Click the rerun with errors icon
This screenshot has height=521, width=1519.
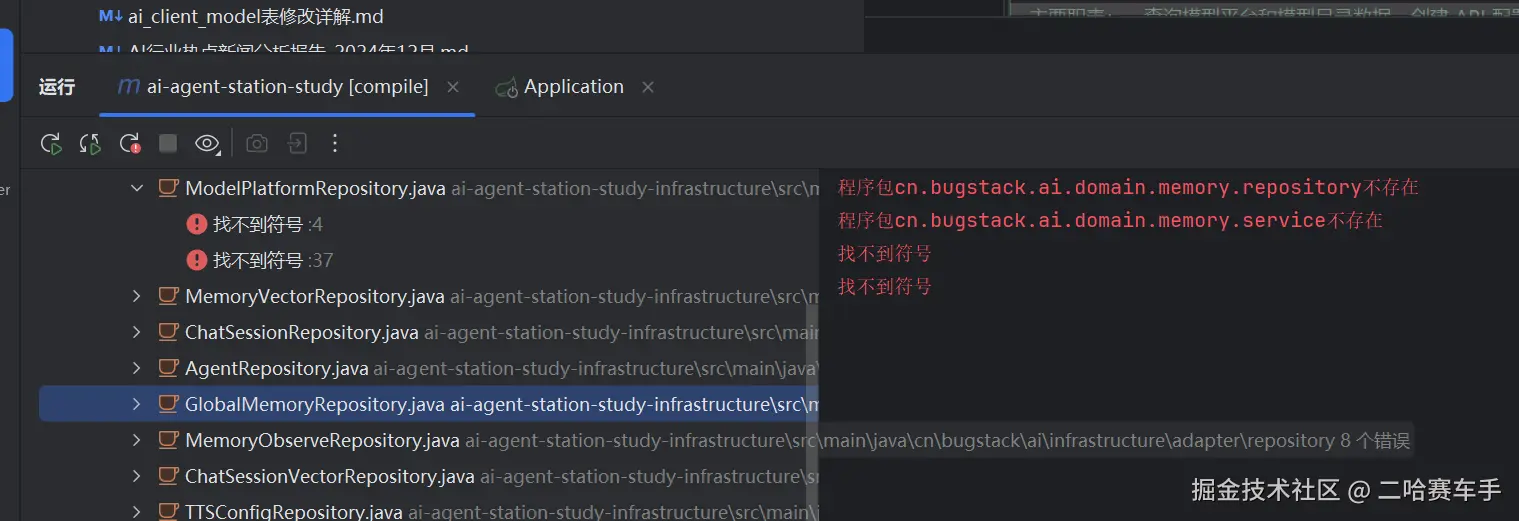coord(129,144)
